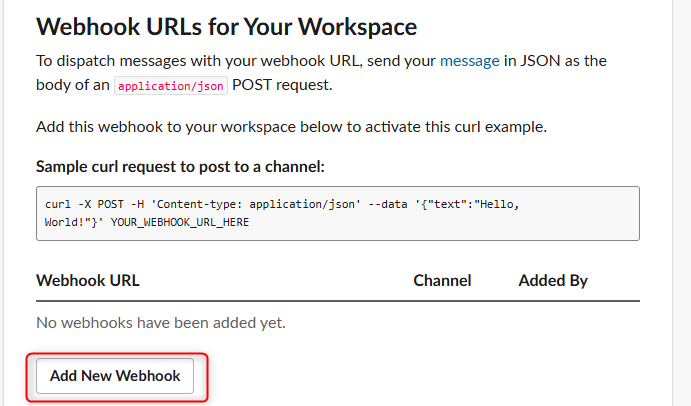Click the Webhook URLs for Your Workspace heading
The image size is (691, 406).
227,27
